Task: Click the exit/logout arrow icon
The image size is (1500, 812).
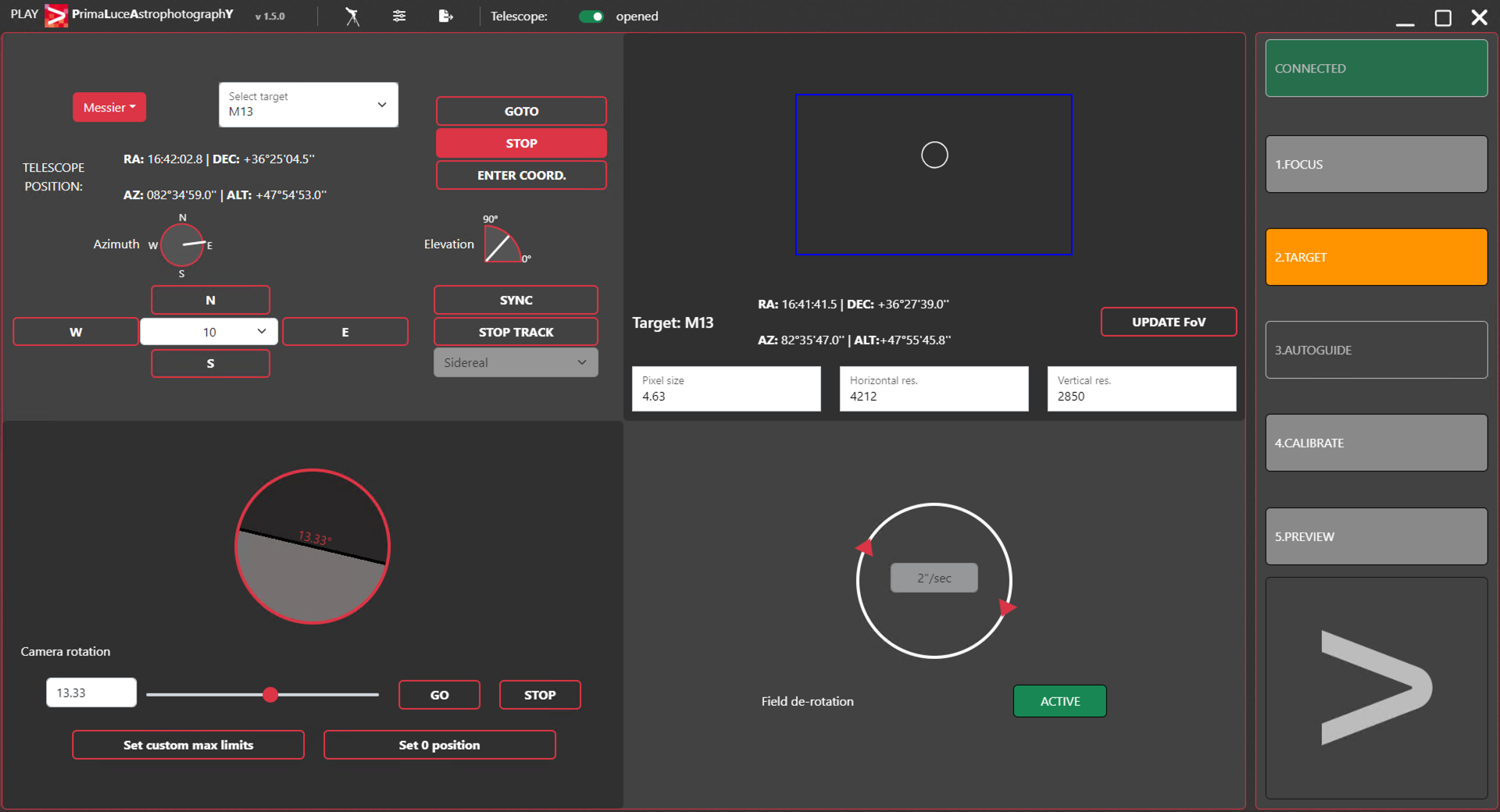Action: click(445, 16)
